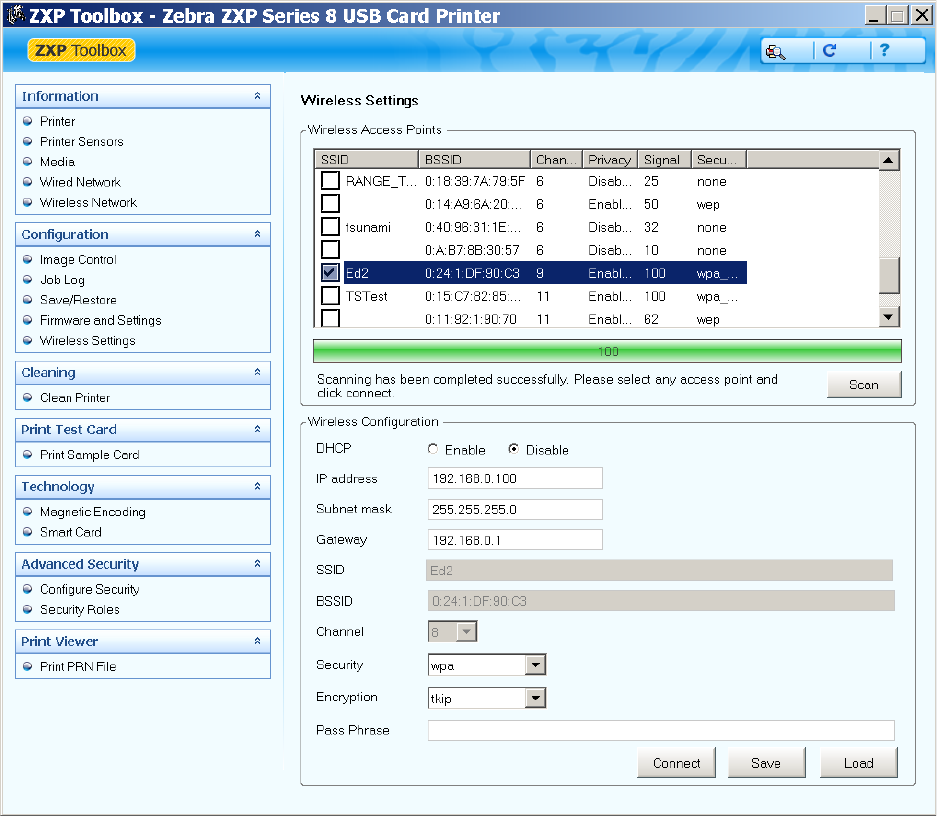Collapse the Print Test Card panel
The width and height of the screenshot is (937, 816).
258,430
